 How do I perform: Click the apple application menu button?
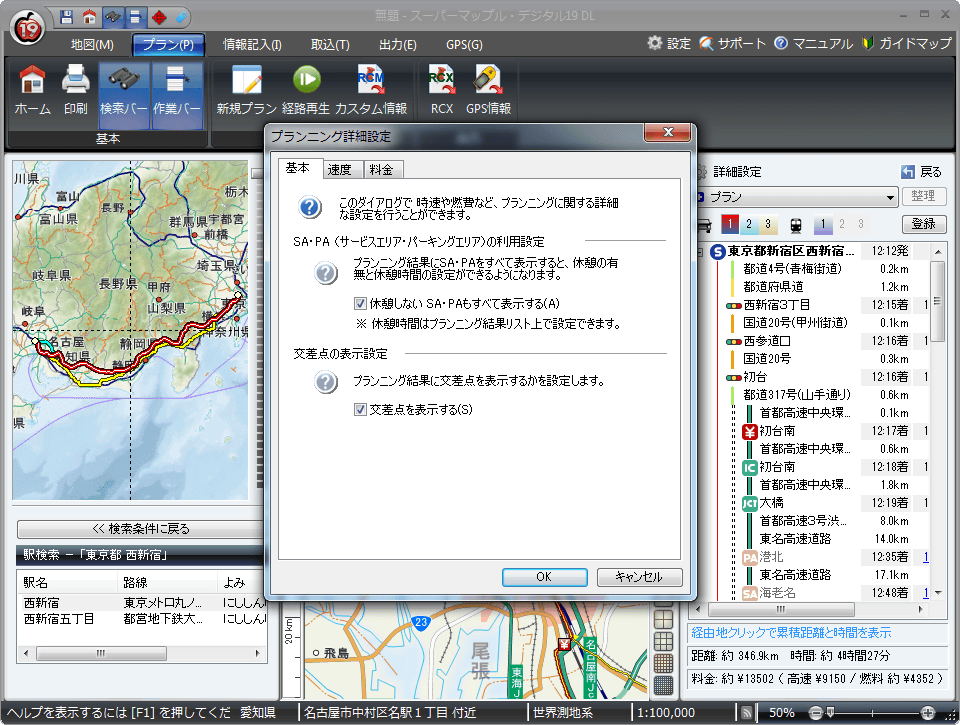[28, 28]
